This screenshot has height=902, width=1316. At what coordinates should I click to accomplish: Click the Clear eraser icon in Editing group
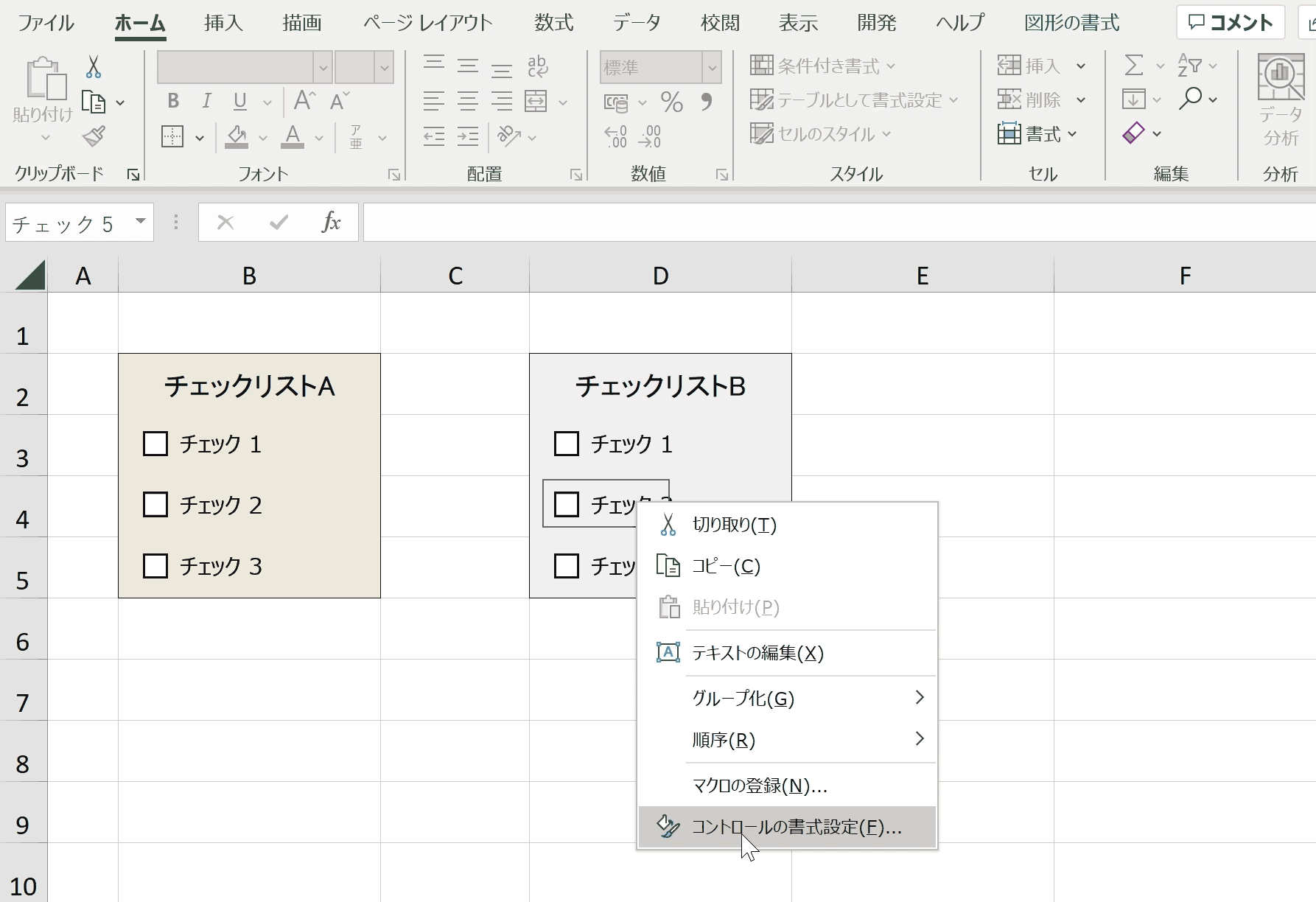coord(1134,133)
